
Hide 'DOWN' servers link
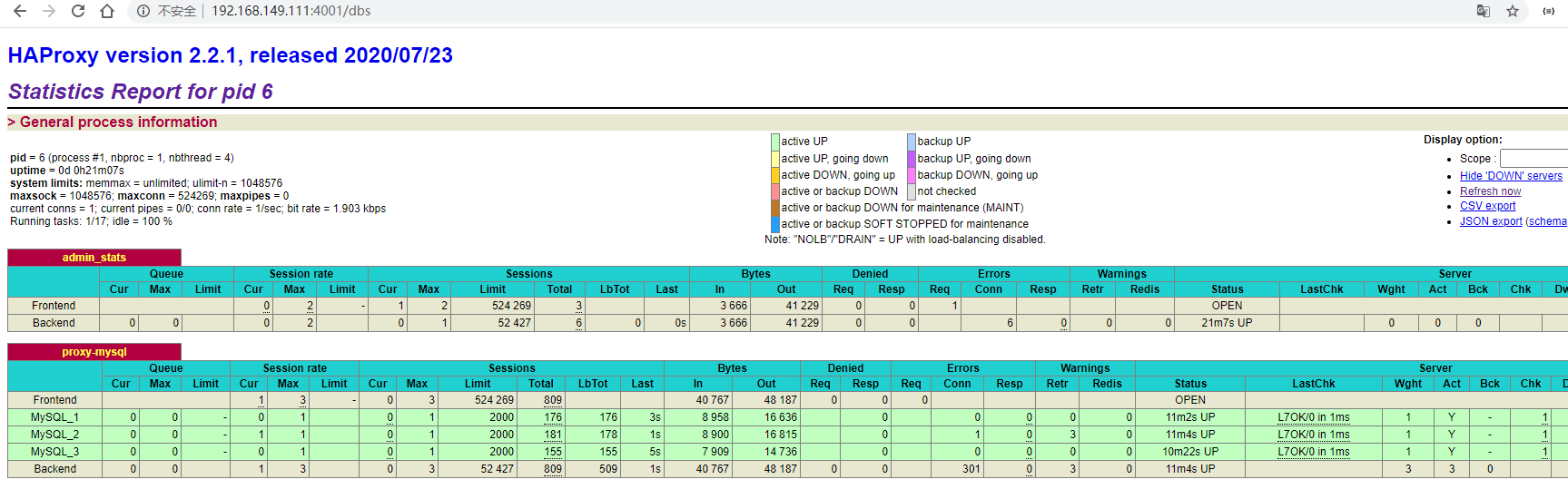(1511, 176)
